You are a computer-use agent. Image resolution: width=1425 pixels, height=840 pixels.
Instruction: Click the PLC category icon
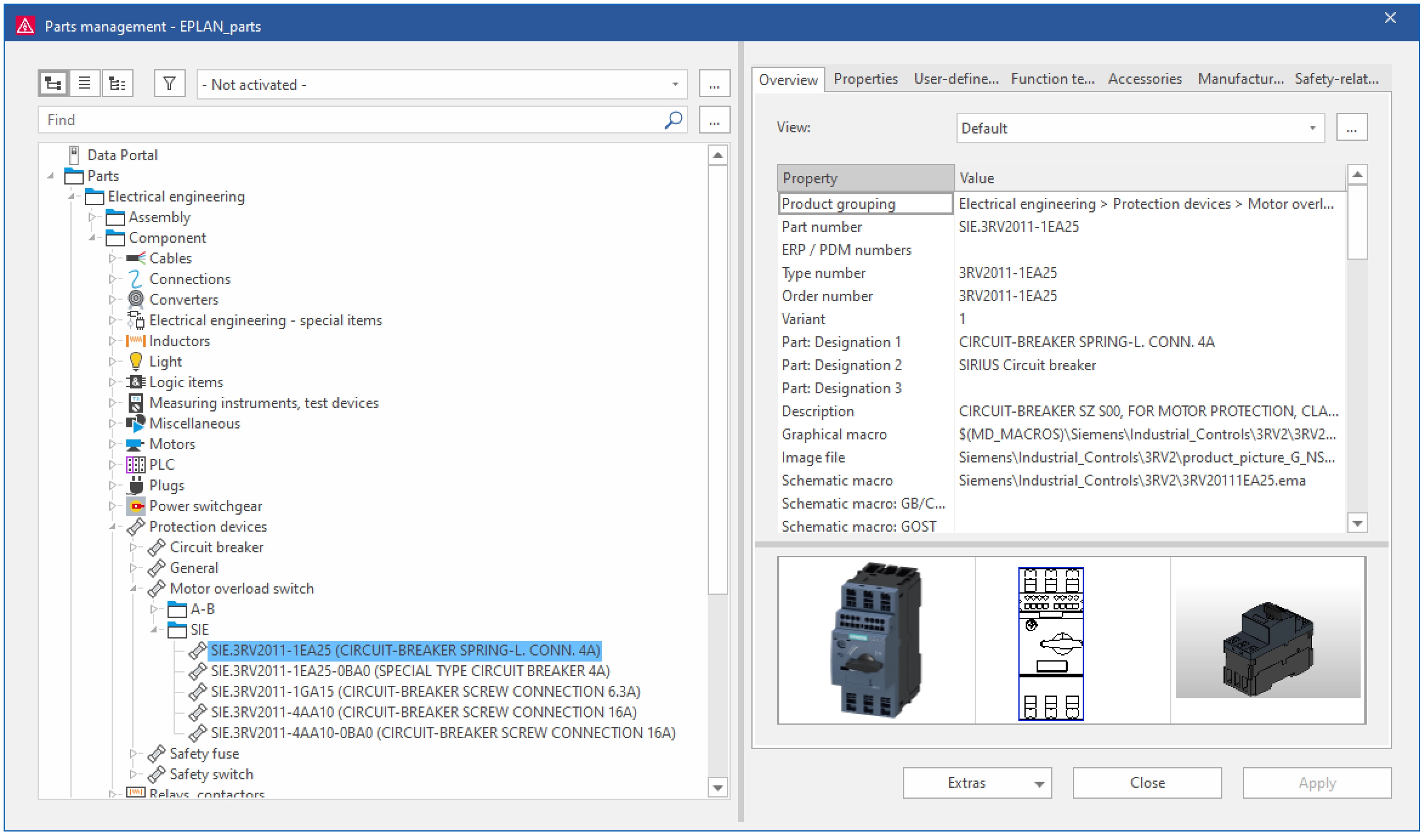[x=136, y=465]
